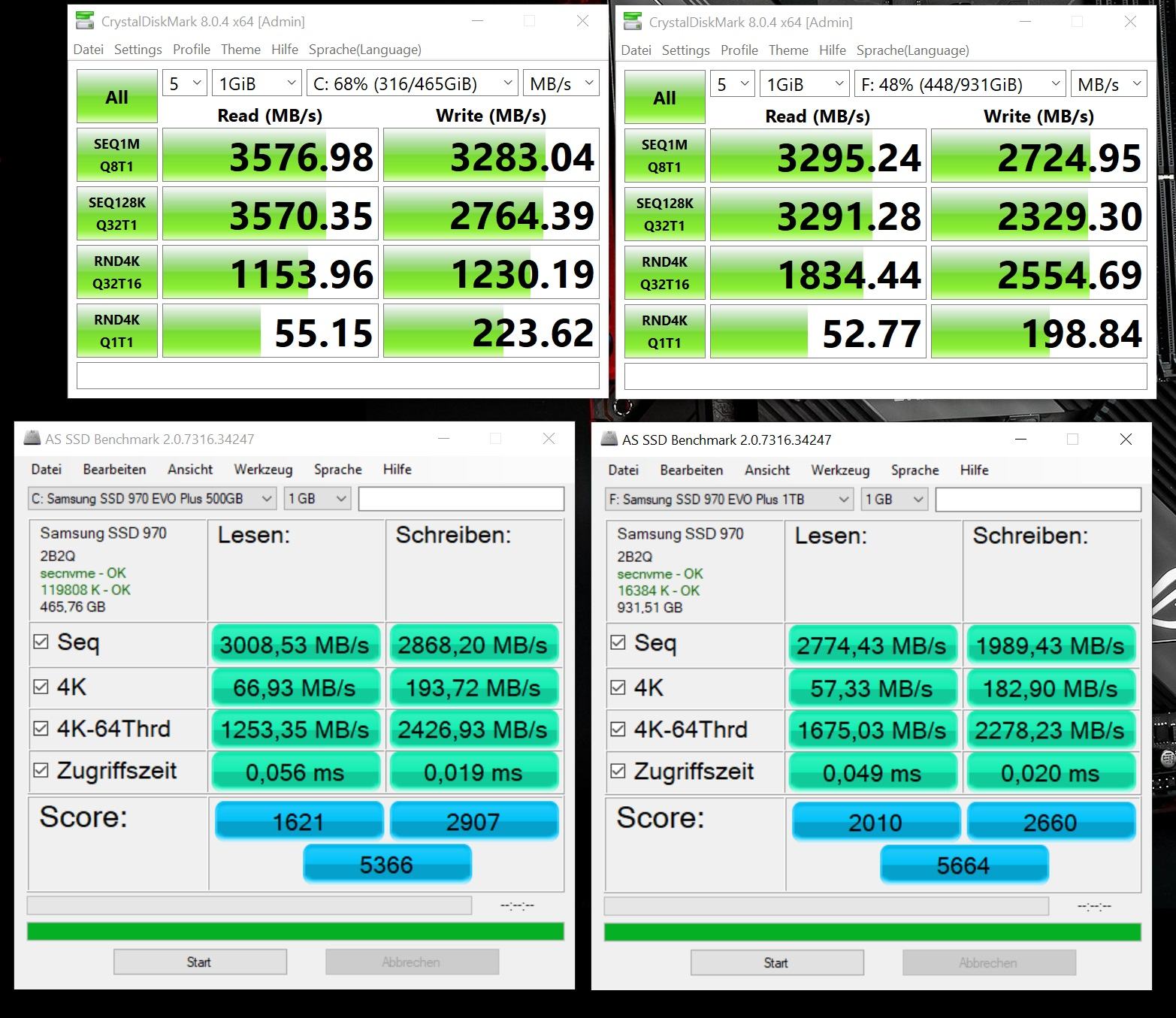Open MB/s unit dropdown in left CrystalDiskMark
Screen dimensions: 1176x1018
[561, 83]
